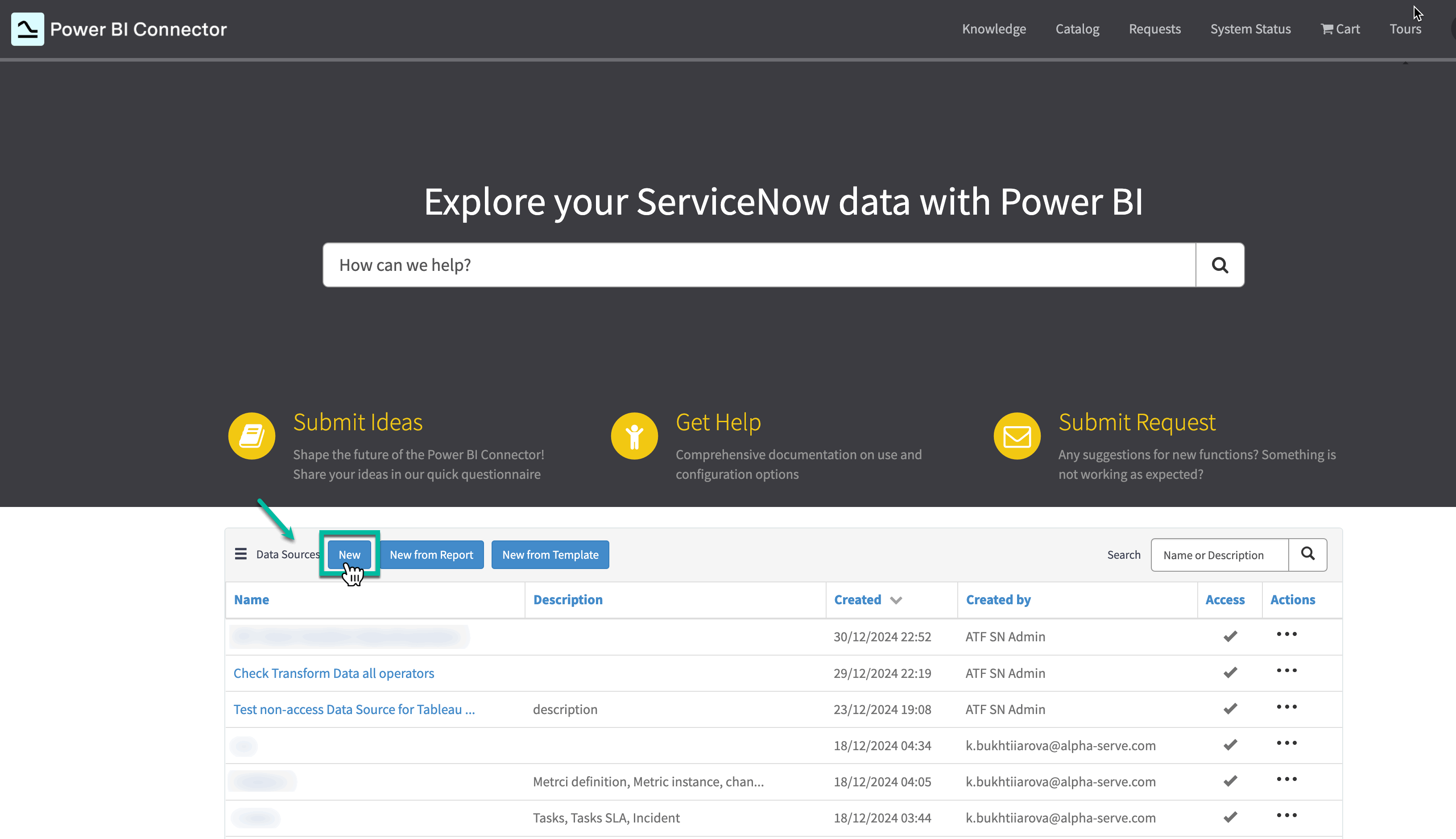The image size is (1456, 839).
Task: Focus the Name or Description search field
Action: pyautogui.click(x=1219, y=555)
